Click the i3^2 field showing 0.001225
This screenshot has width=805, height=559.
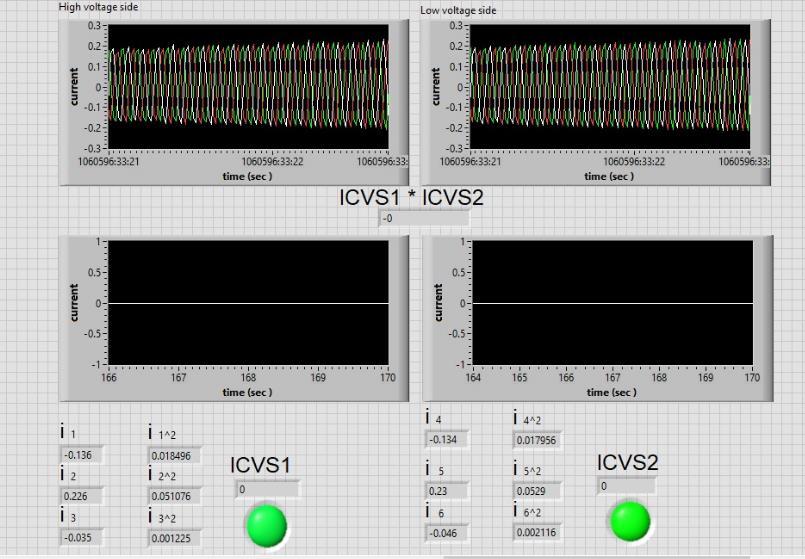pyautogui.click(x=174, y=538)
